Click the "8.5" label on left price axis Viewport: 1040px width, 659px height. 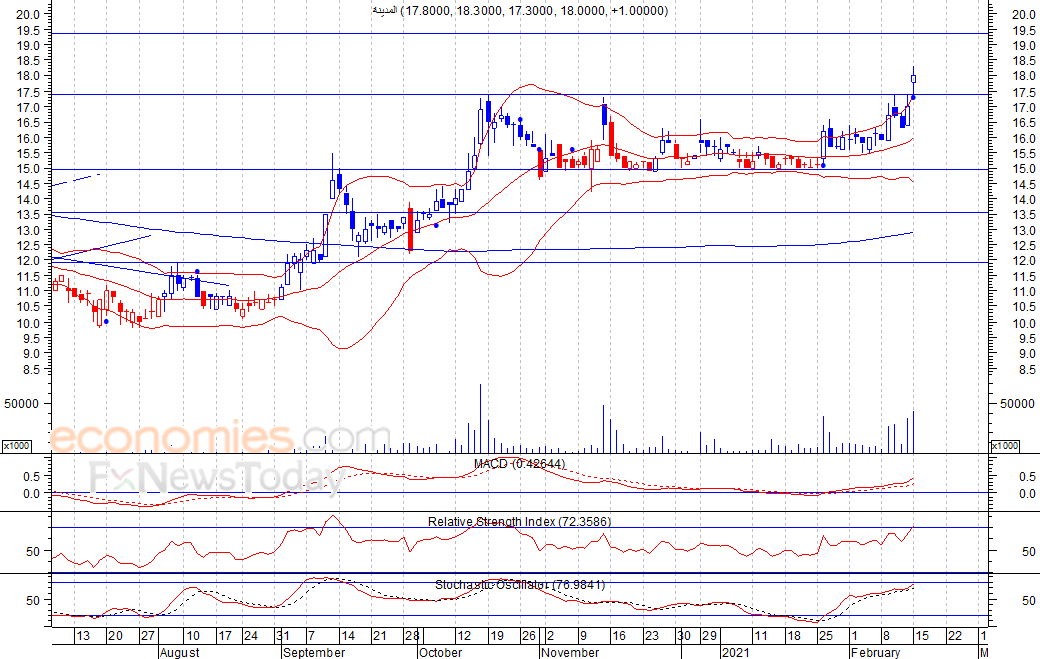click(x=32, y=369)
